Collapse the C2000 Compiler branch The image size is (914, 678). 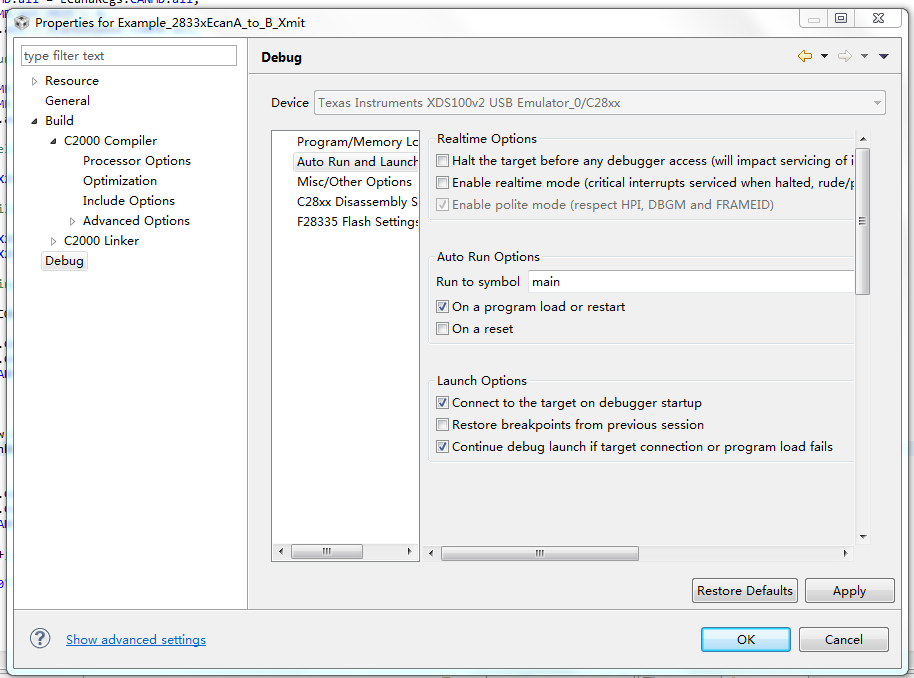coord(53,140)
